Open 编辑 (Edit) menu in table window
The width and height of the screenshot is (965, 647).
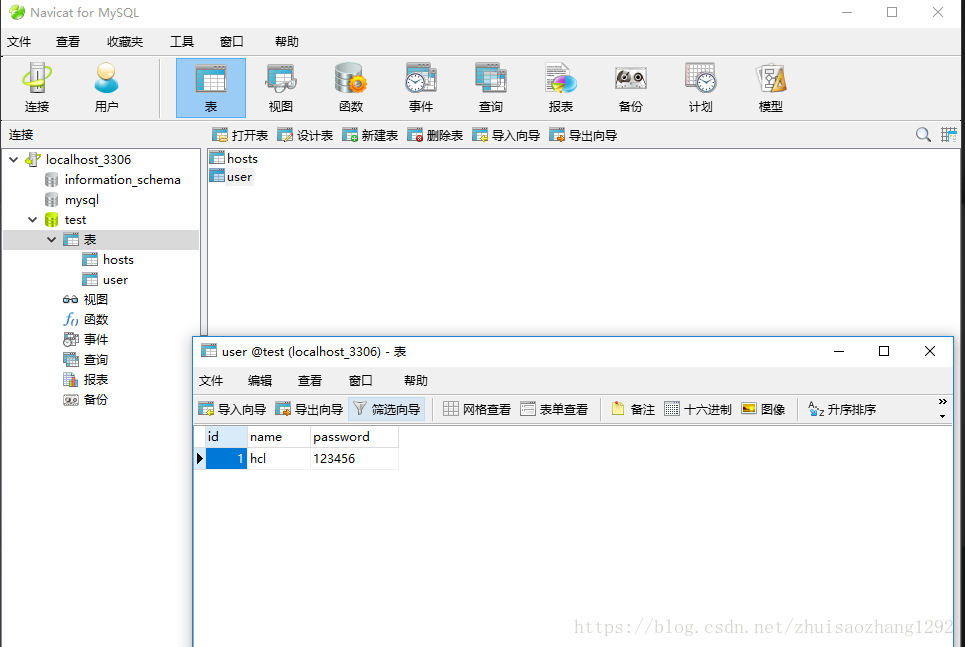pos(260,380)
